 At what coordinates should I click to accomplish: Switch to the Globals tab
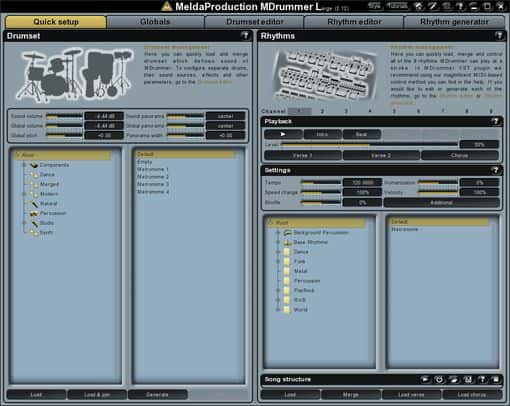[155, 22]
